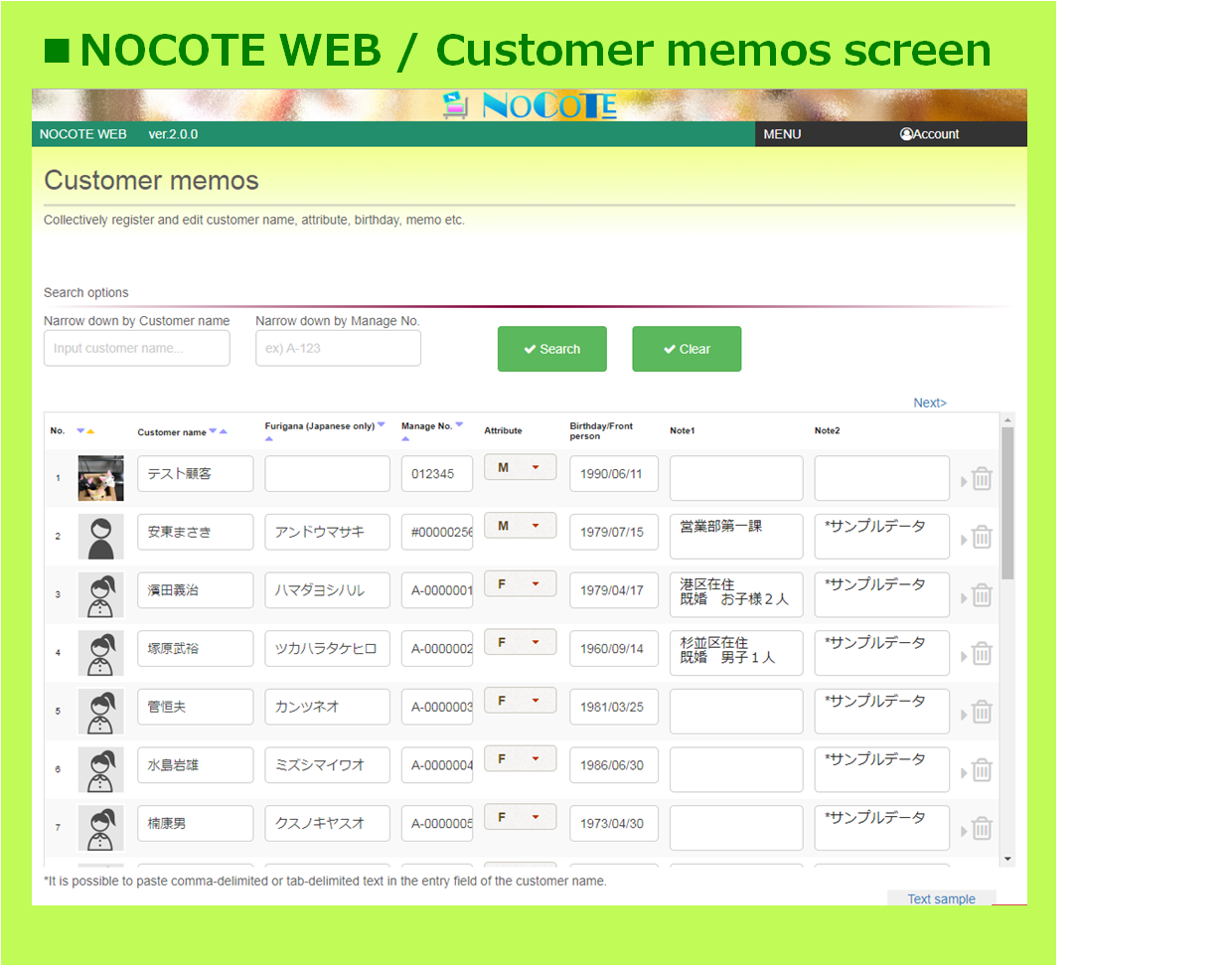This screenshot has width=1232, height=970.
Task: Focus the Narrow down by Customer name field
Action: (x=137, y=349)
